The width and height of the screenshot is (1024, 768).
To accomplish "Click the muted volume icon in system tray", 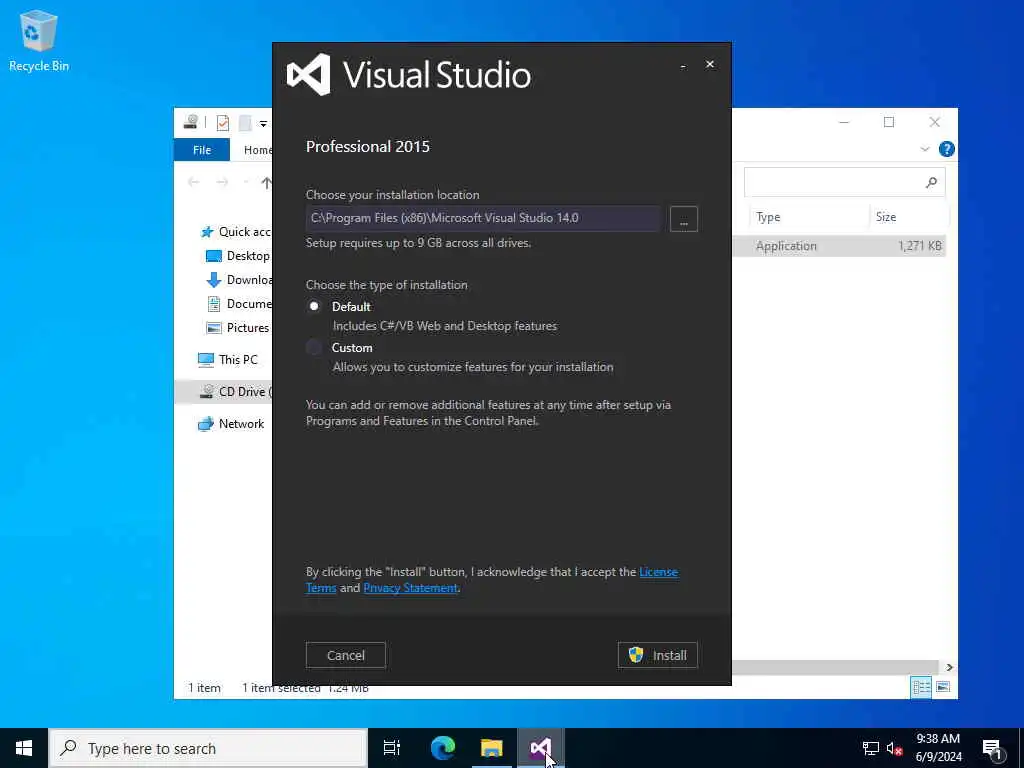I will (894, 748).
